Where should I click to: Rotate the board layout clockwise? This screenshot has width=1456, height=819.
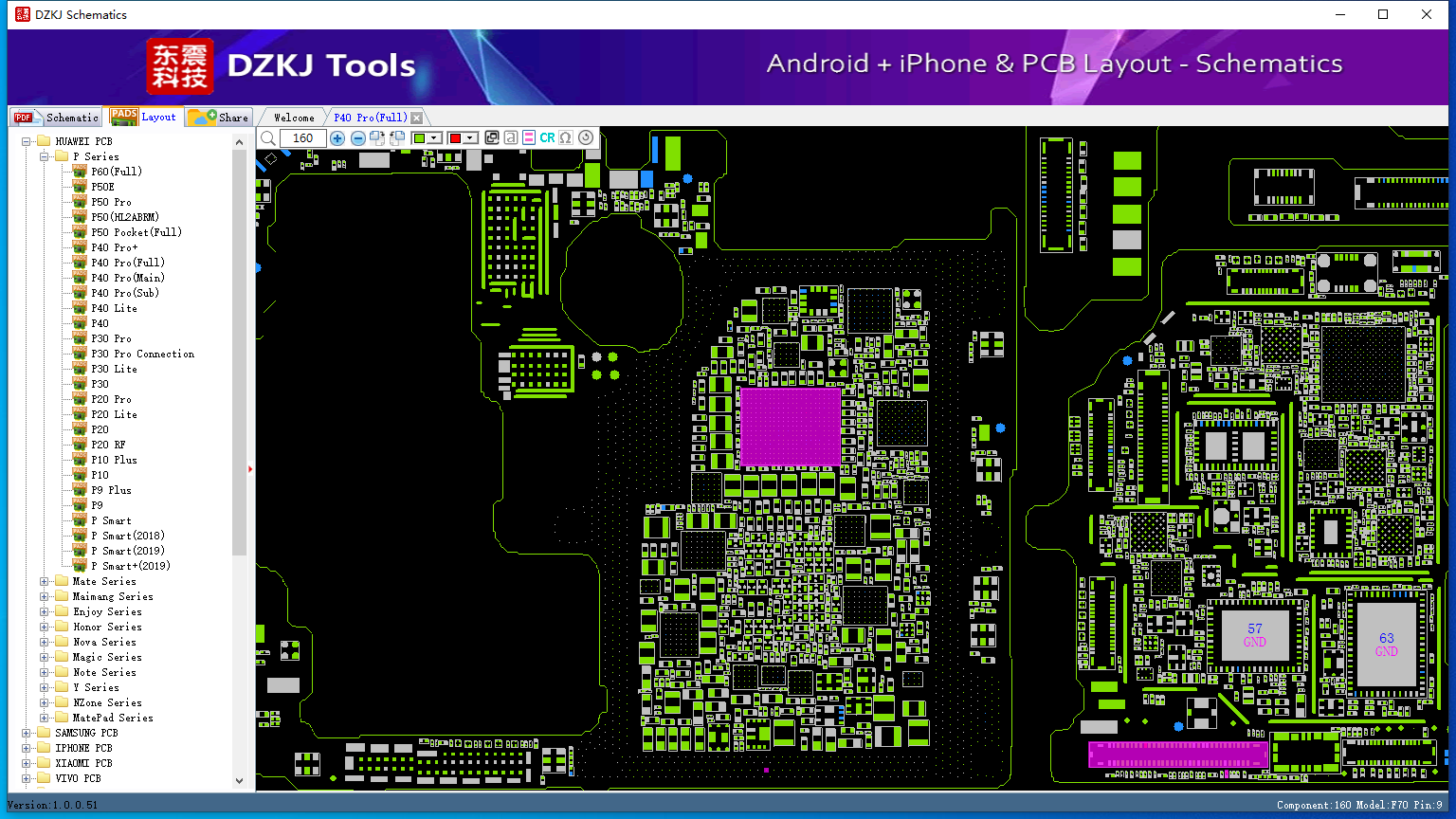377,138
